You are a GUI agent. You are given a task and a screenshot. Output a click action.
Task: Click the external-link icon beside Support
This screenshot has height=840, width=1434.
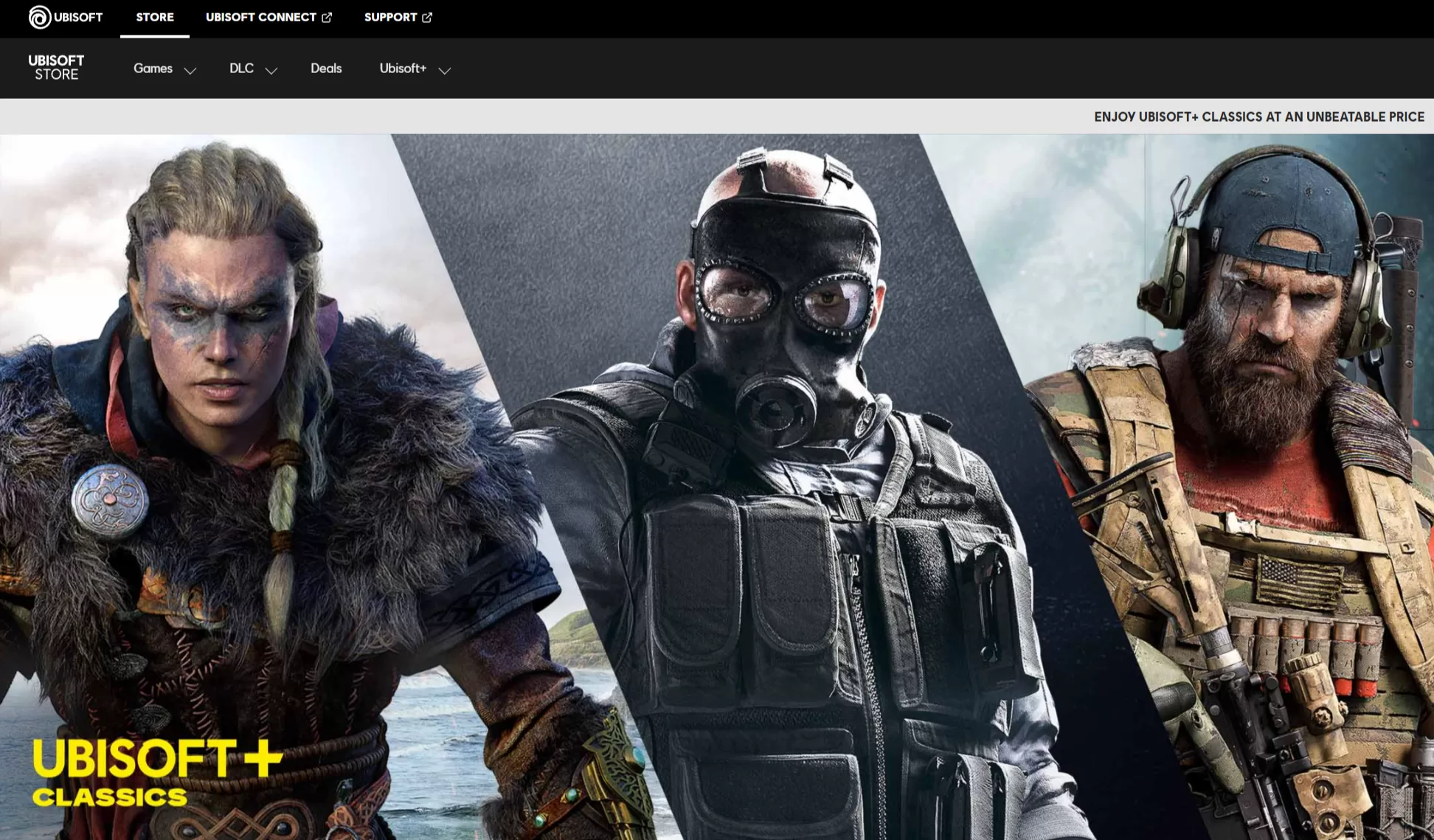427,17
